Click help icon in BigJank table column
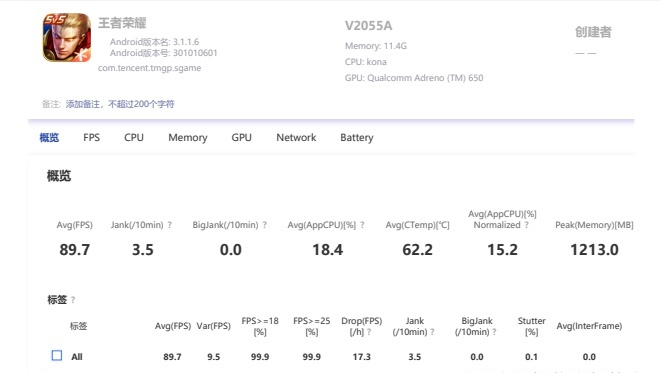The height and width of the screenshot is (373, 661). click(494, 332)
